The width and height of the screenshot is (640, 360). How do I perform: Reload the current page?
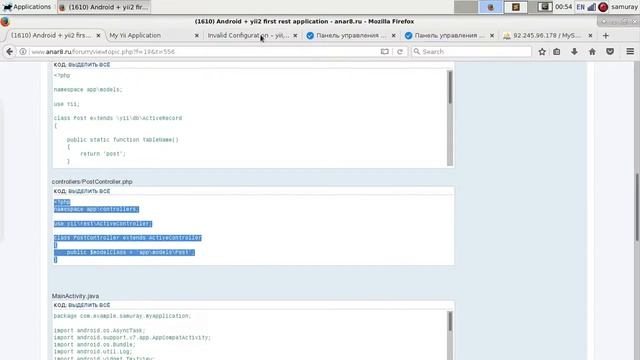400,51
